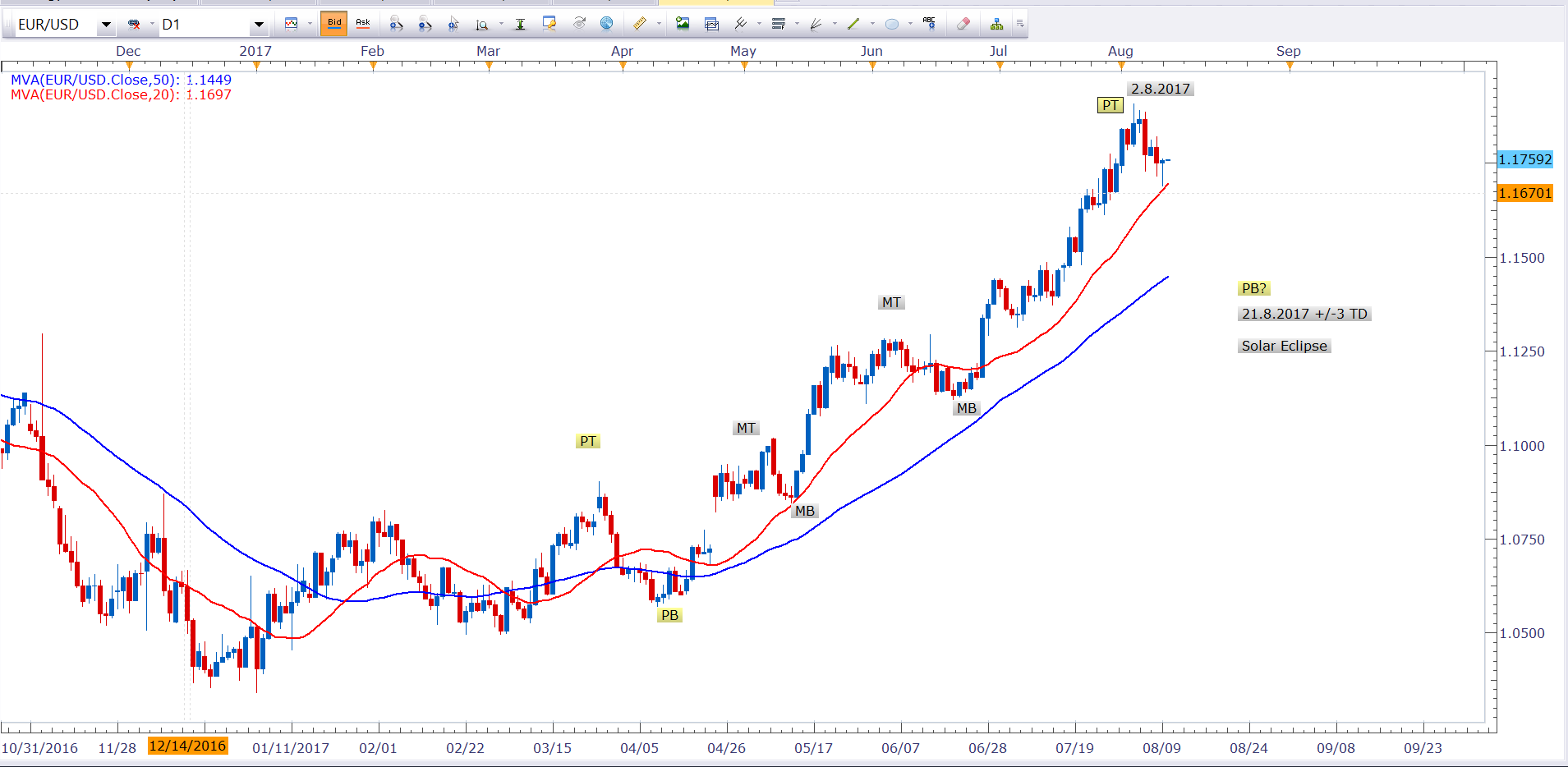Click the August month marker on timeline
This screenshot has height=767, width=1568.
click(x=1120, y=51)
